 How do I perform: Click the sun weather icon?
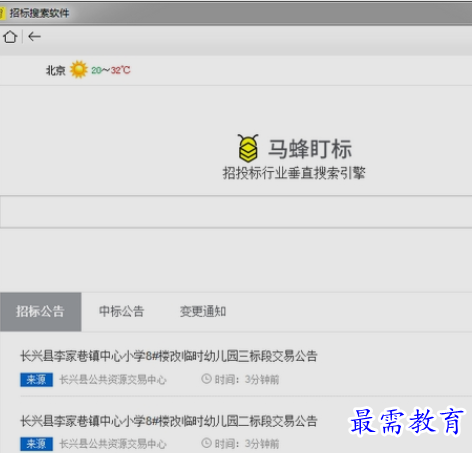[x=79, y=70]
